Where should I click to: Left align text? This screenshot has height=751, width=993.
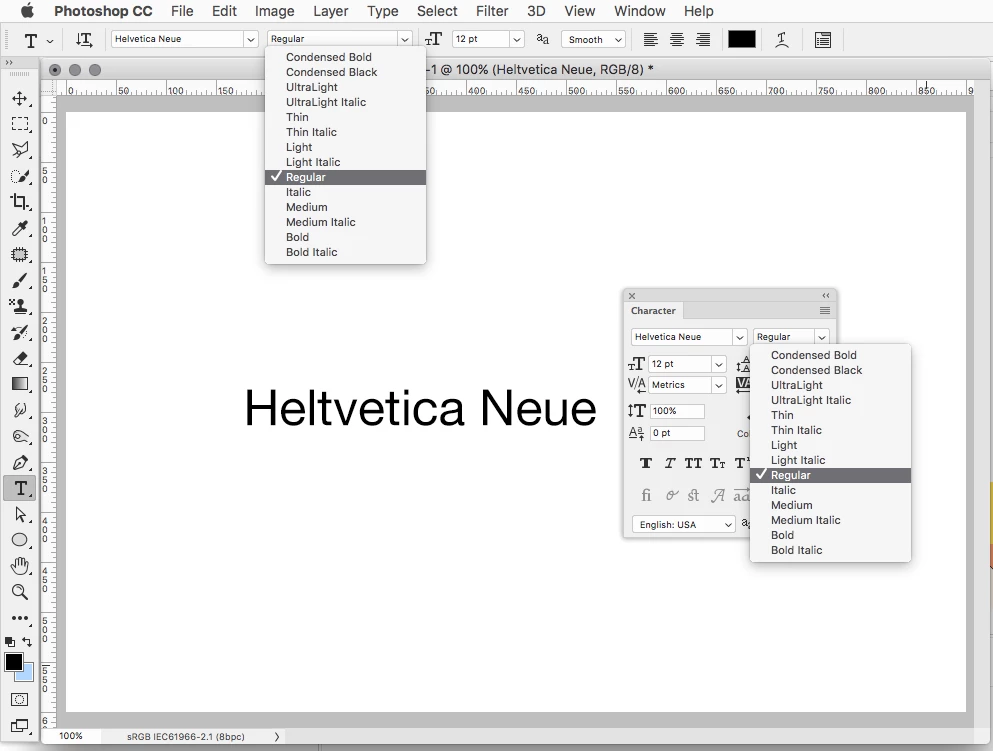click(650, 40)
